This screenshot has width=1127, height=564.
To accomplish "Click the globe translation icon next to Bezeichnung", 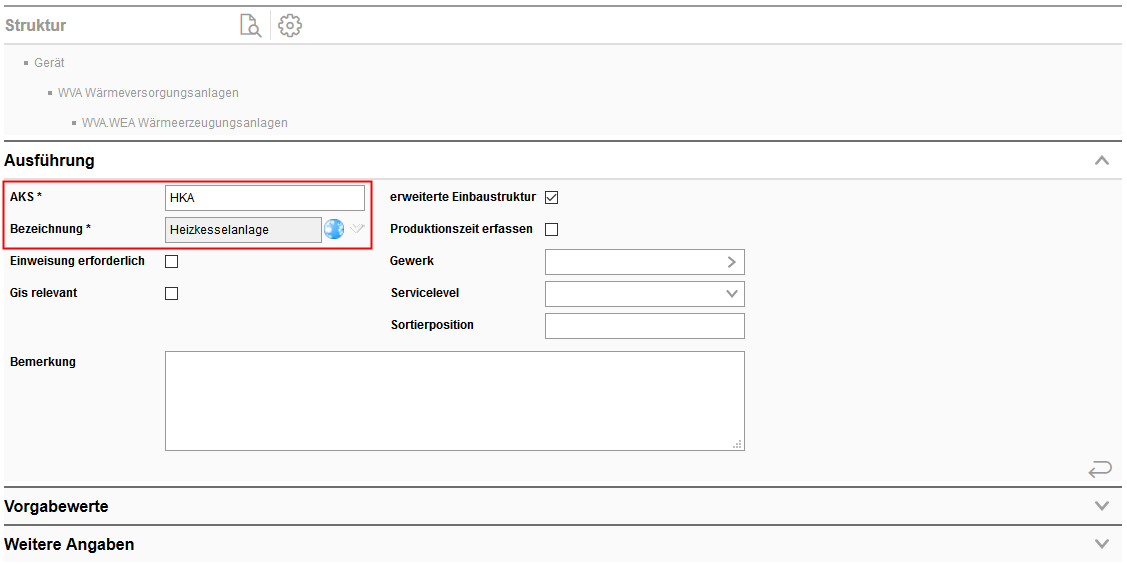I will pyautogui.click(x=334, y=230).
